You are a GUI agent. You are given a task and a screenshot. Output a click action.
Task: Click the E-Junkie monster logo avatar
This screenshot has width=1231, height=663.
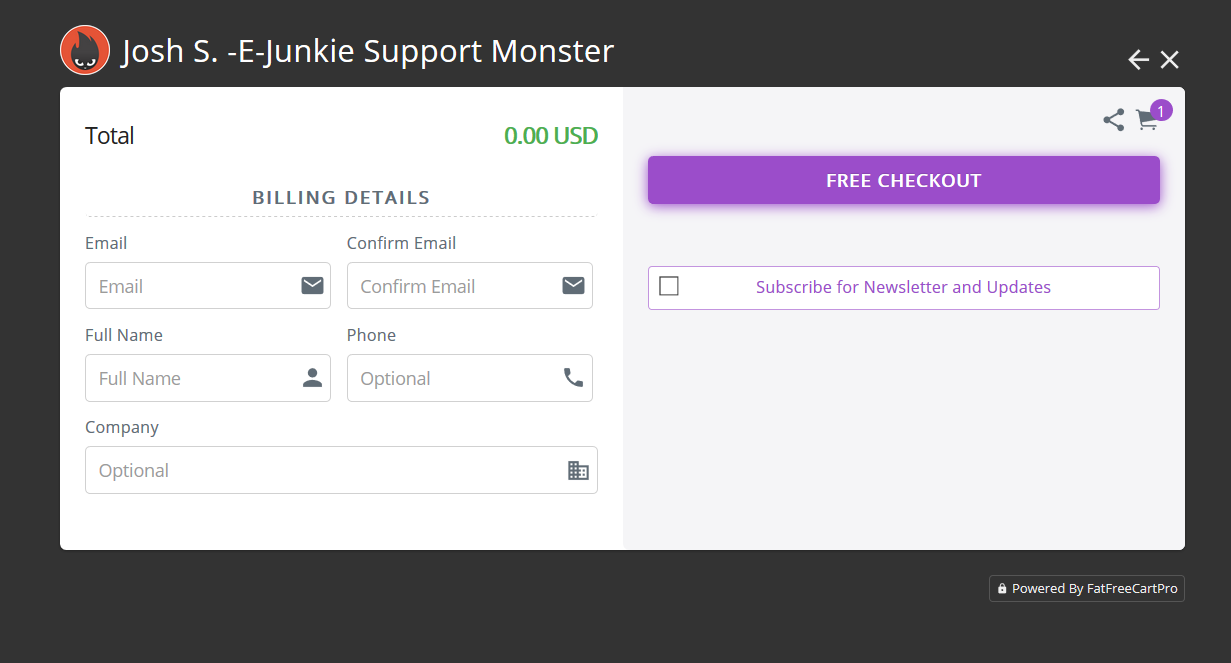[85, 50]
